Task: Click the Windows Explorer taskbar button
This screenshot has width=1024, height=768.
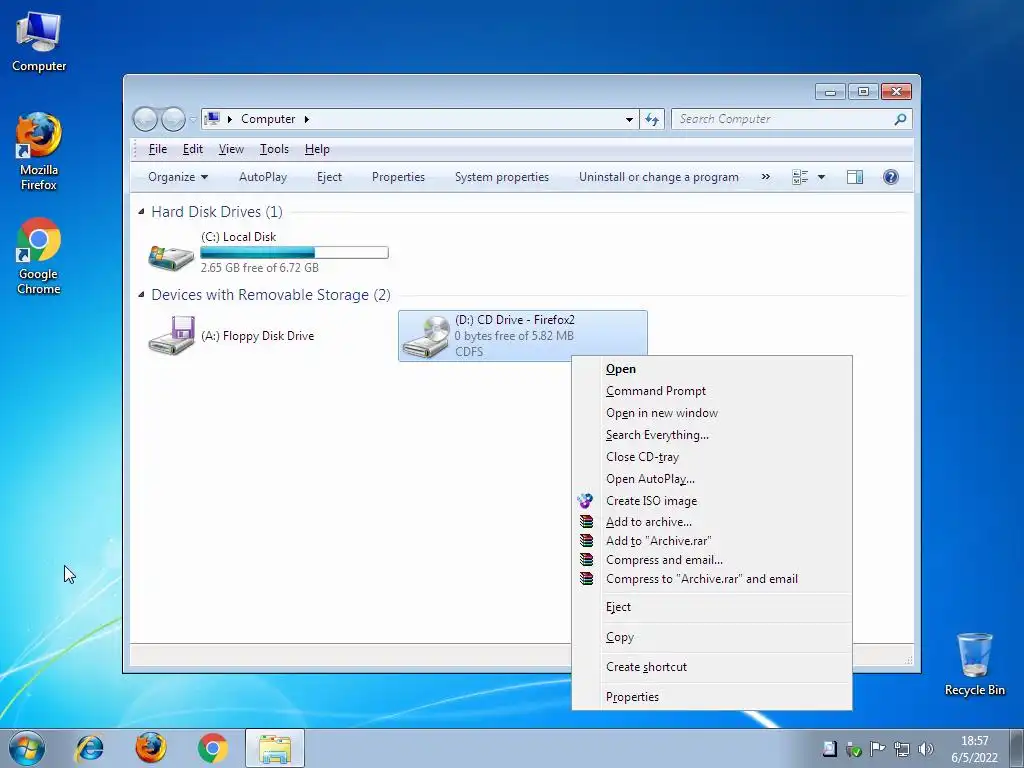Action: pyautogui.click(x=275, y=748)
